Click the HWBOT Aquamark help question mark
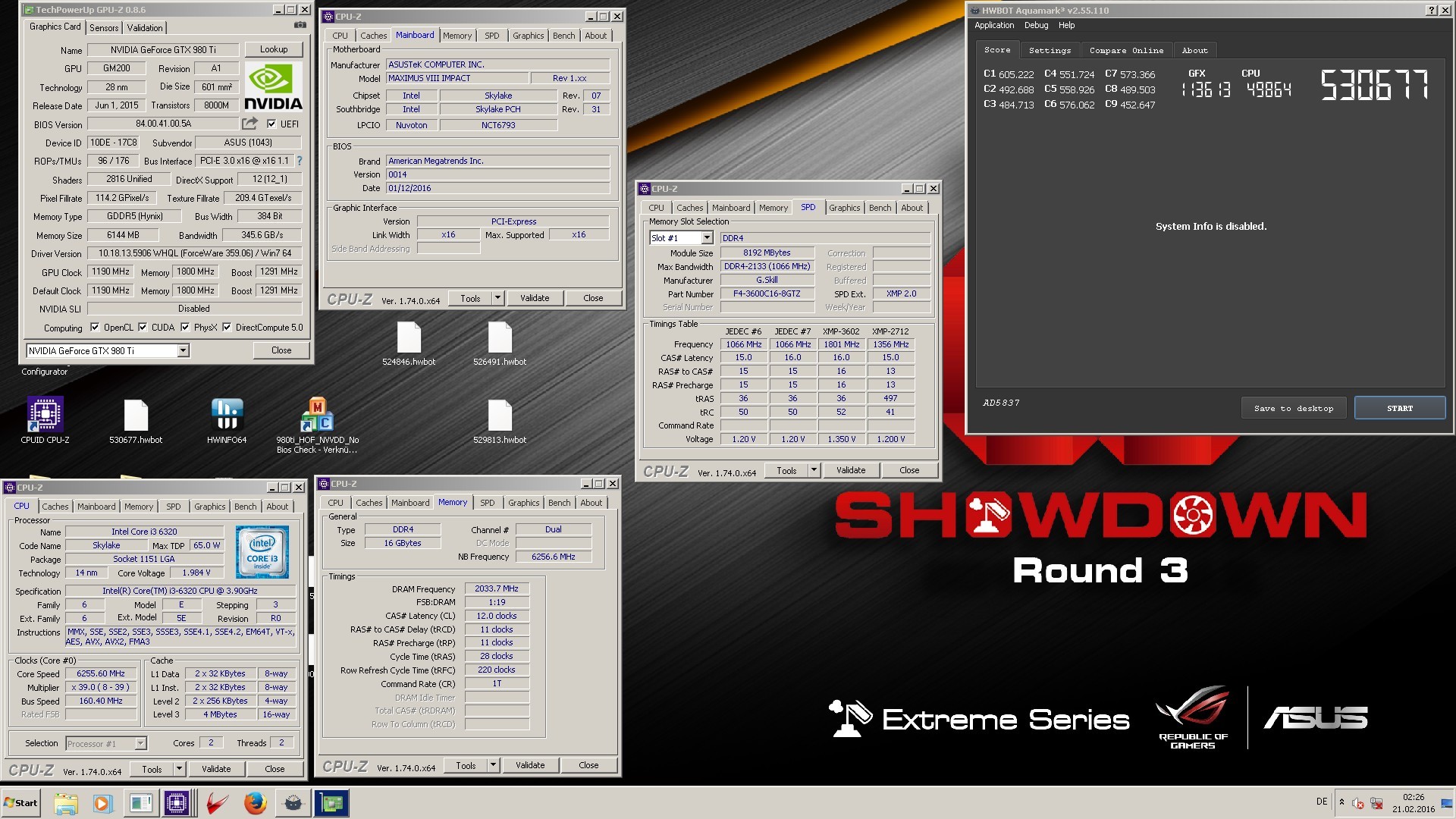The width and height of the screenshot is (1456, 819). [x=1431, y=10]
